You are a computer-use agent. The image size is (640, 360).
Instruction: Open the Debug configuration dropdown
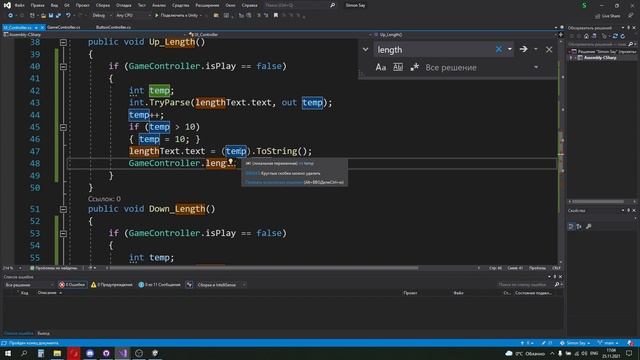(x=101, y=16)
